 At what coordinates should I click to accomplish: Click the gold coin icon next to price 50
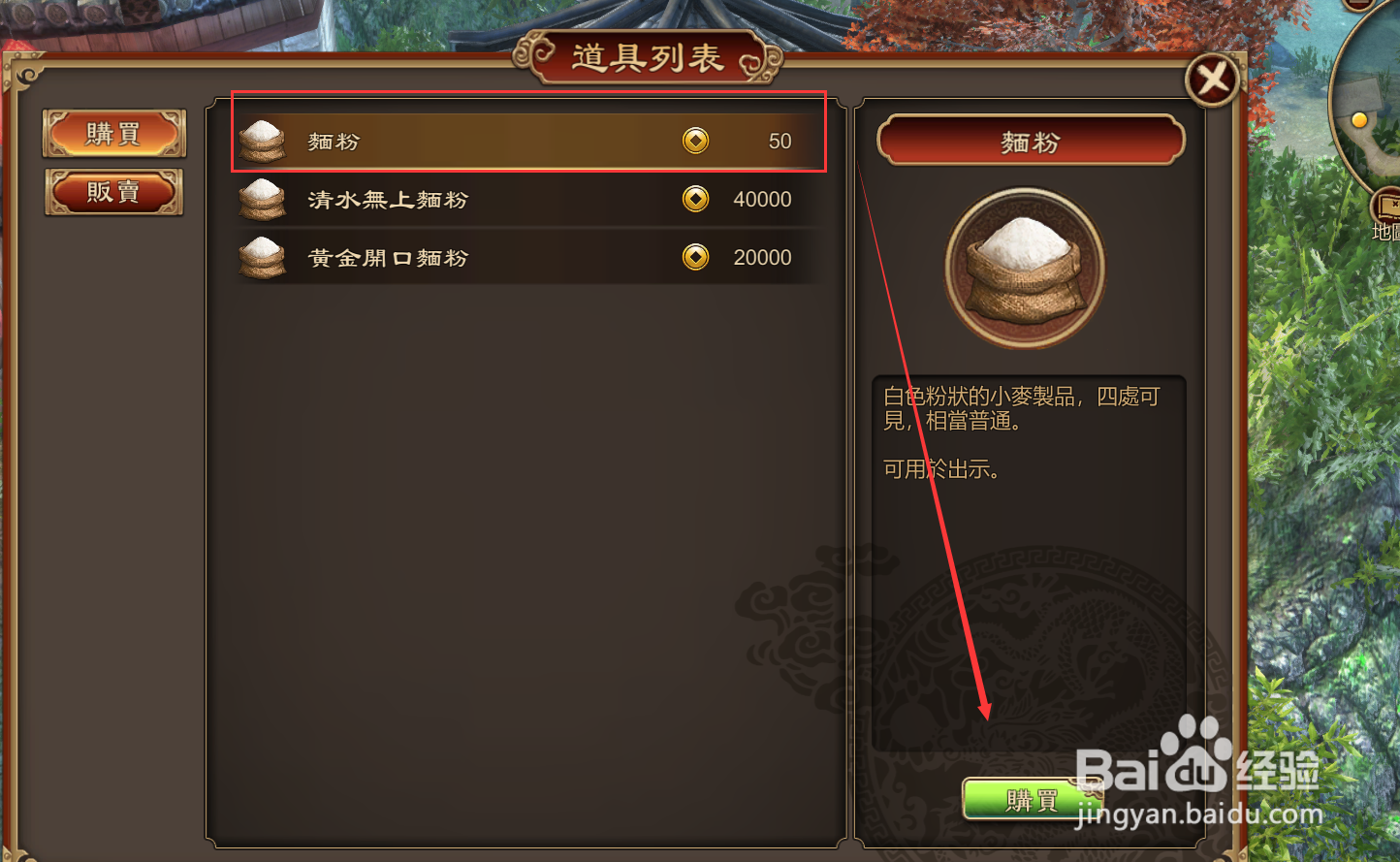point(695,141)
